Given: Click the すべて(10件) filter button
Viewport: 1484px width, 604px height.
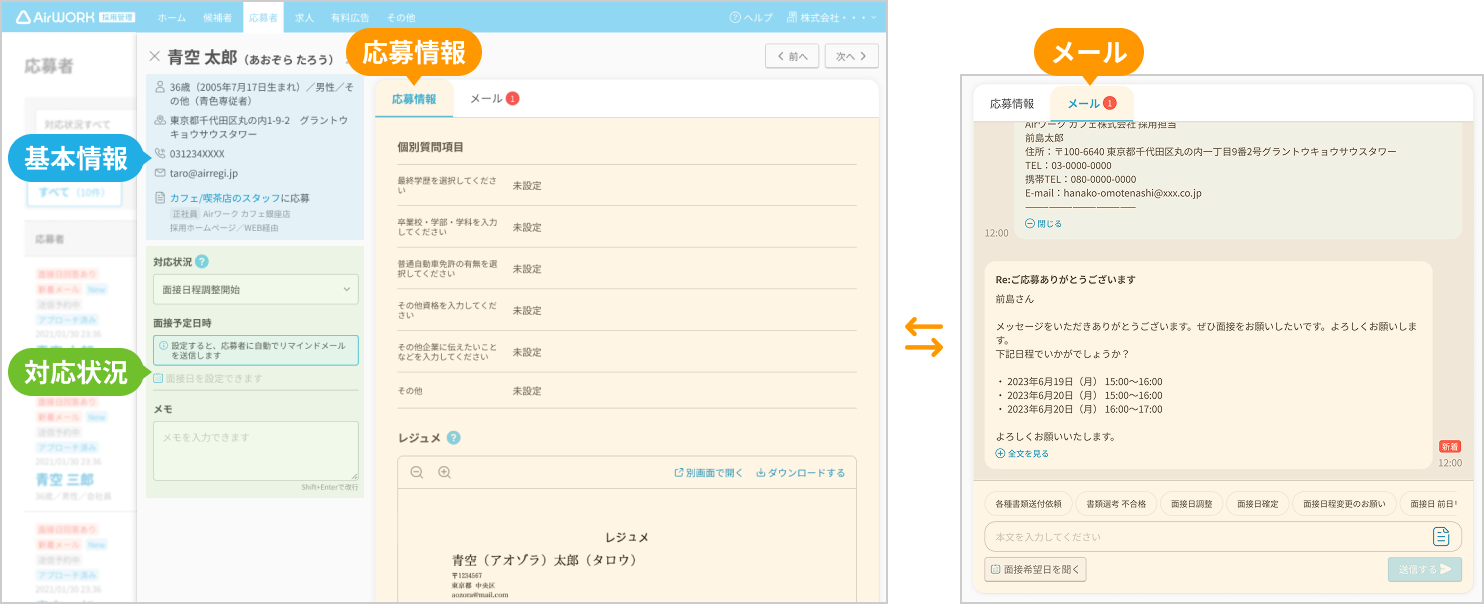Looking at the screenshot, I should 74,191.
